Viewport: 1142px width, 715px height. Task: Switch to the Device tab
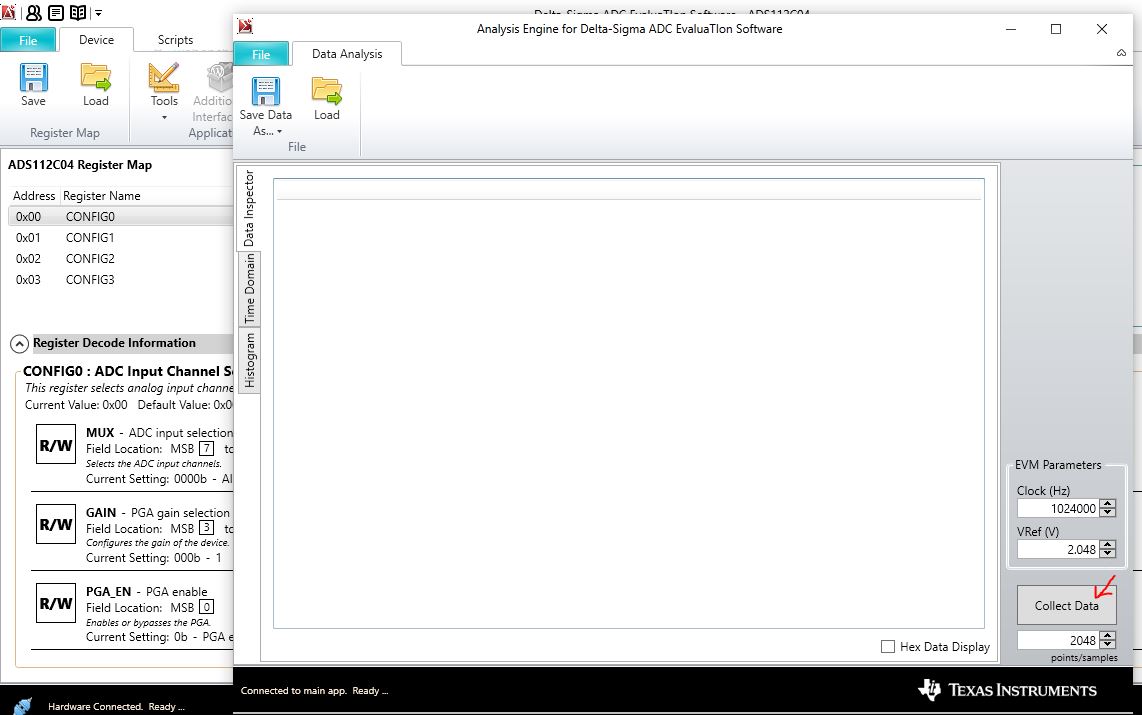96,40
